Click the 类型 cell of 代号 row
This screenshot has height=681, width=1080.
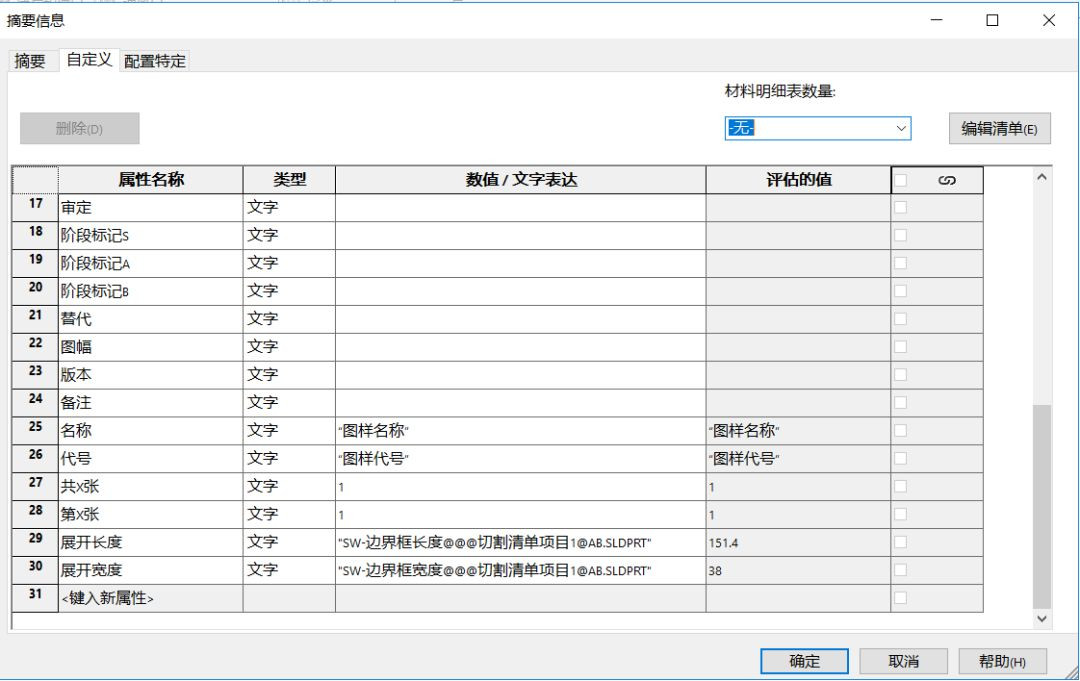coord(289,459)
